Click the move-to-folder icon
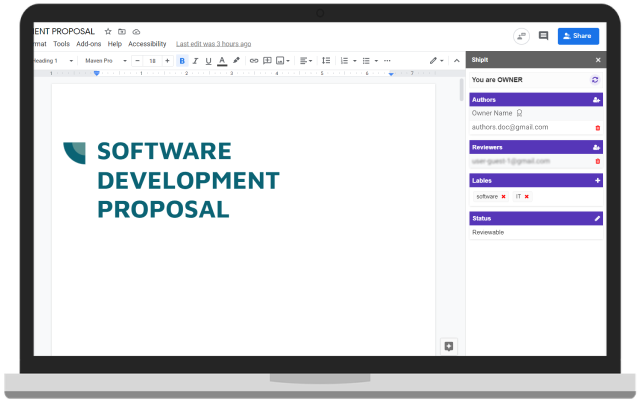 (122, 31)
